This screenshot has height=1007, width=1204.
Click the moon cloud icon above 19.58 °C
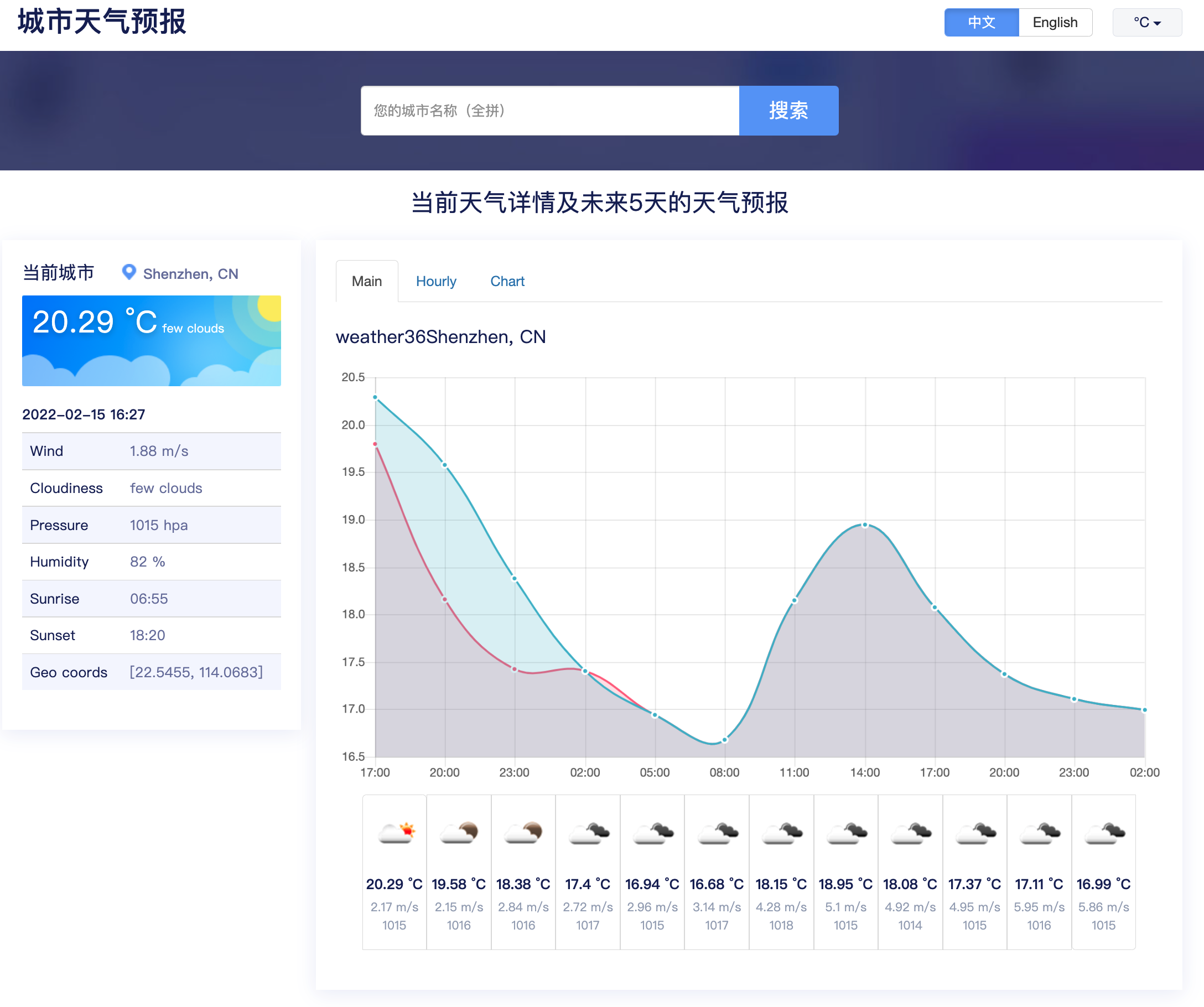click(x=459, y=832)
